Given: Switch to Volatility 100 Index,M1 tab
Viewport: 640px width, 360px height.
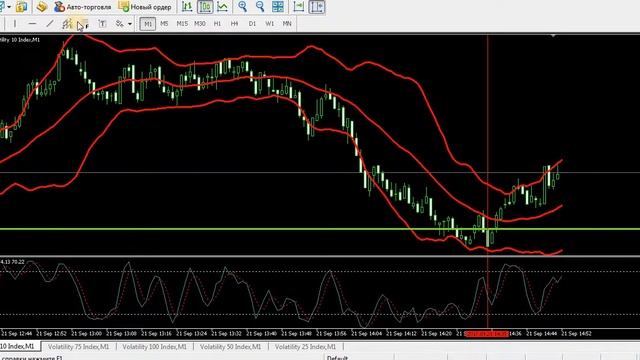Looking at the screenshot, I should point(154,347).
